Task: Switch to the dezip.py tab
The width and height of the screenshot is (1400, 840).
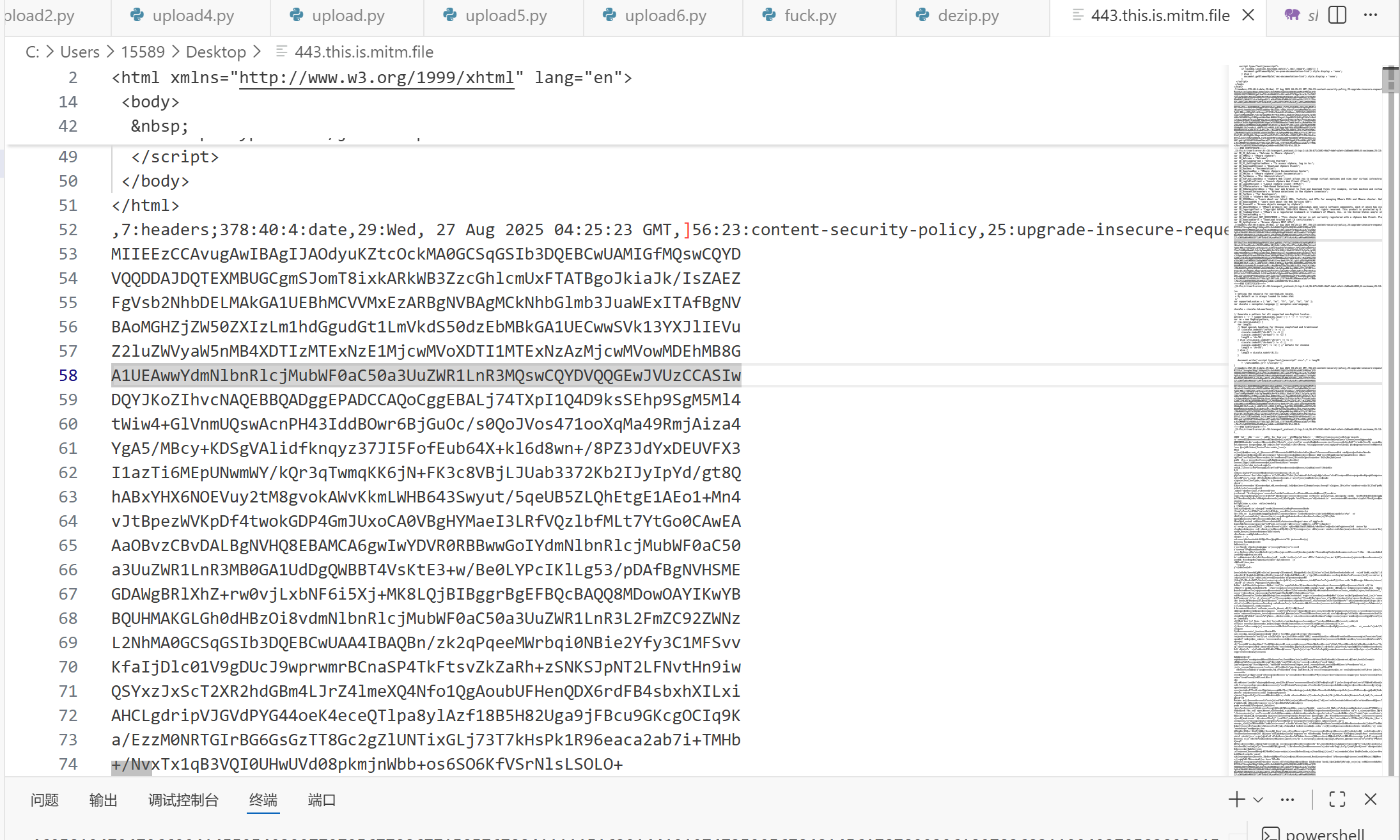Action: coord(967,15)
